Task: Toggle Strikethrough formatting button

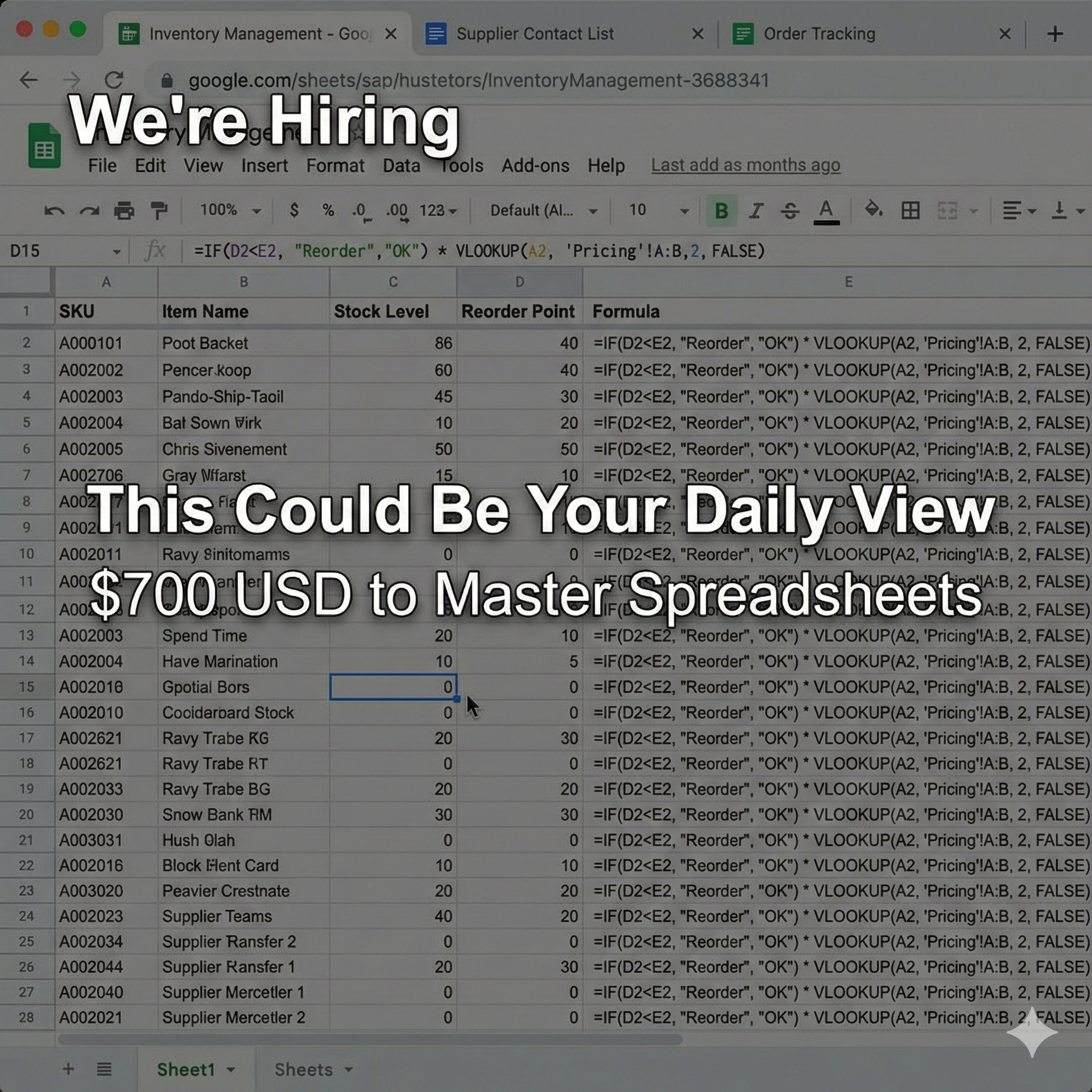Action: coord(790,211)
